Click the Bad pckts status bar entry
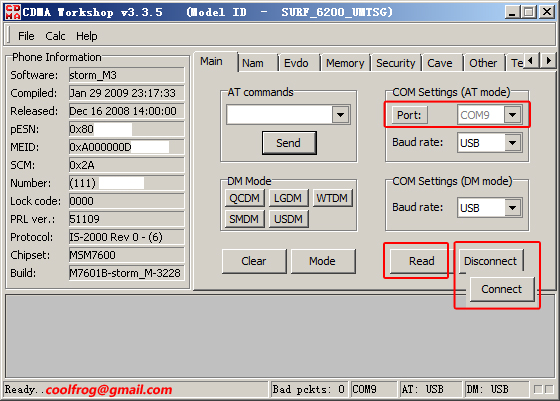This screenshot has width=560, height=401. 309,389
